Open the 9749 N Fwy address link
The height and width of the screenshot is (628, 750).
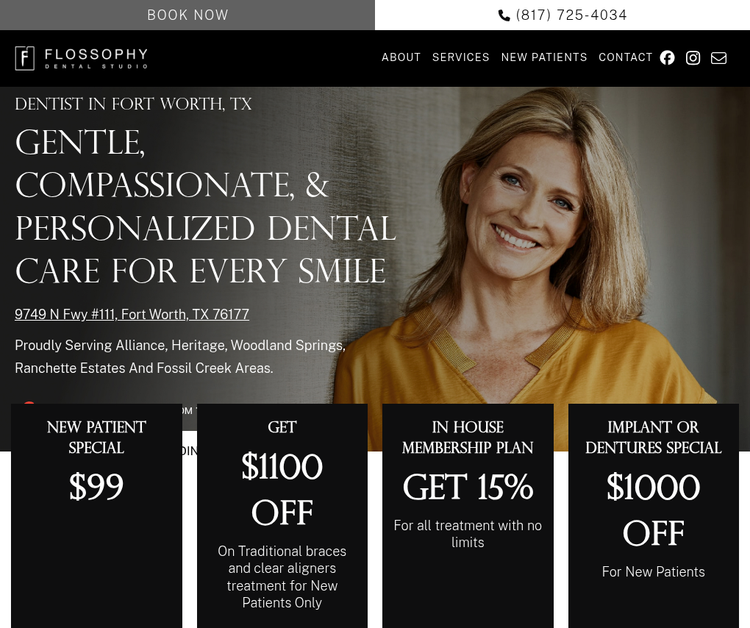(x=132, y=314)
